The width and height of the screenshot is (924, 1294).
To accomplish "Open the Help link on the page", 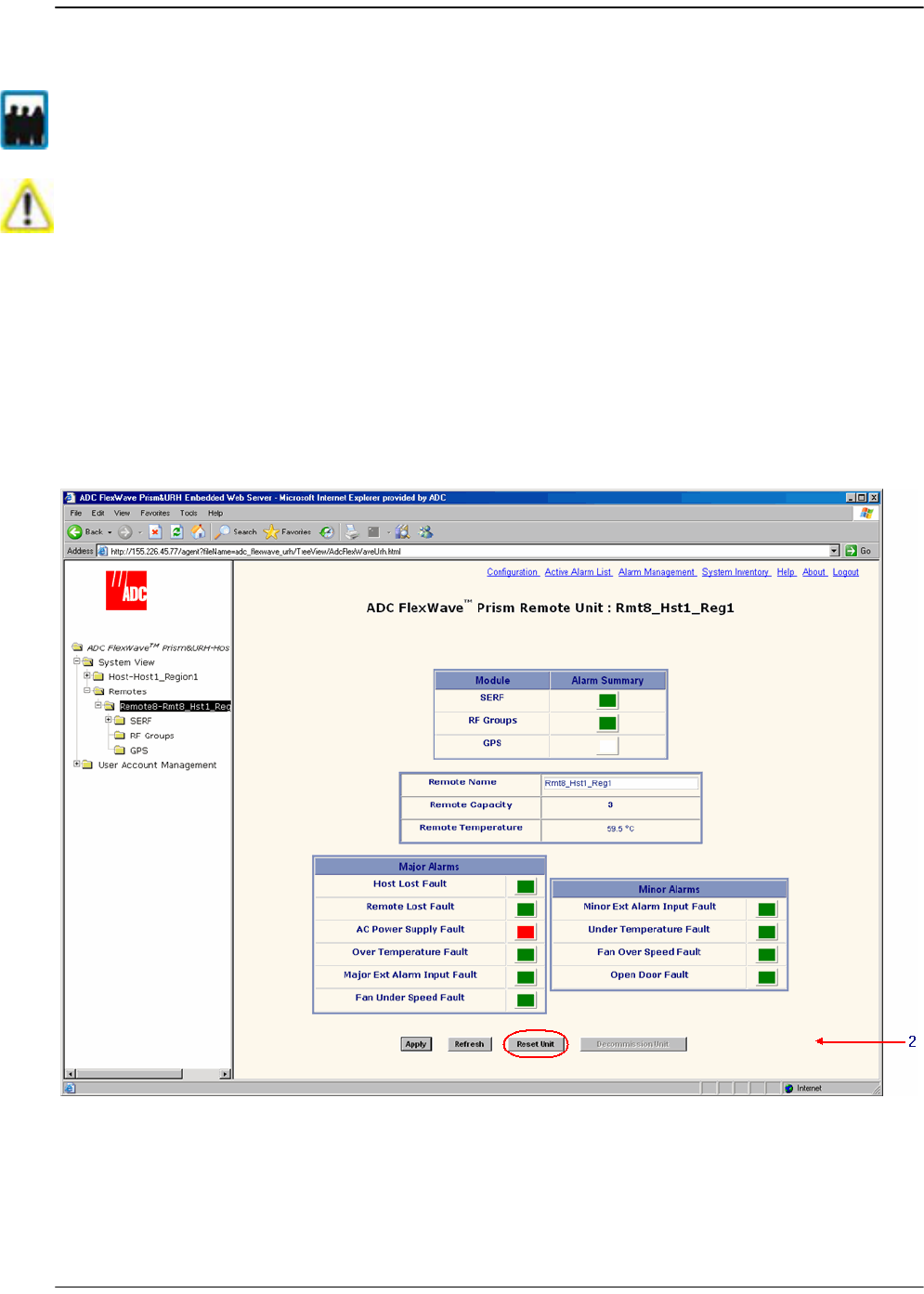I will point(786,572).
